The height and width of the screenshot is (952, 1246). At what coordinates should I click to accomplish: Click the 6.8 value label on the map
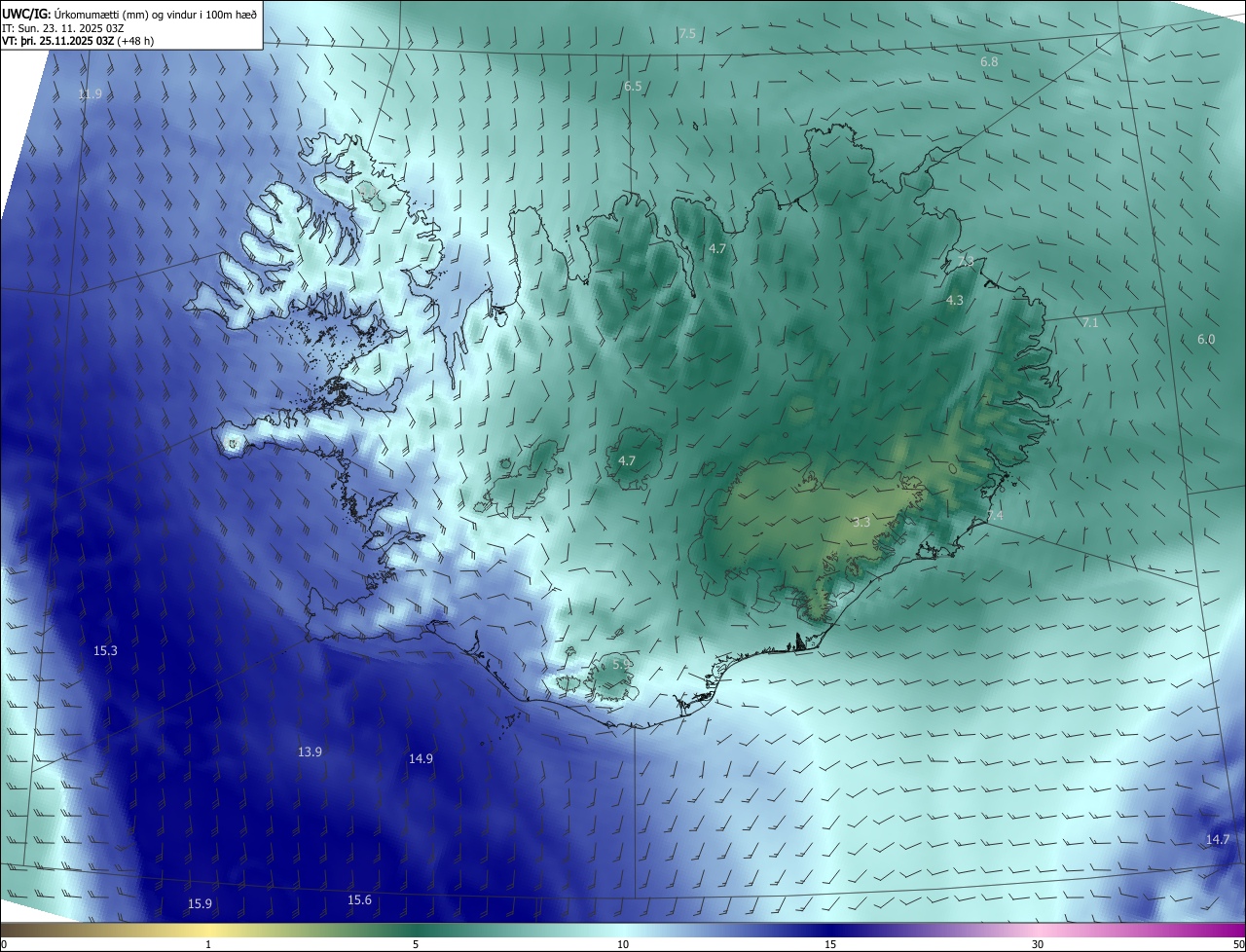[989, 61]
